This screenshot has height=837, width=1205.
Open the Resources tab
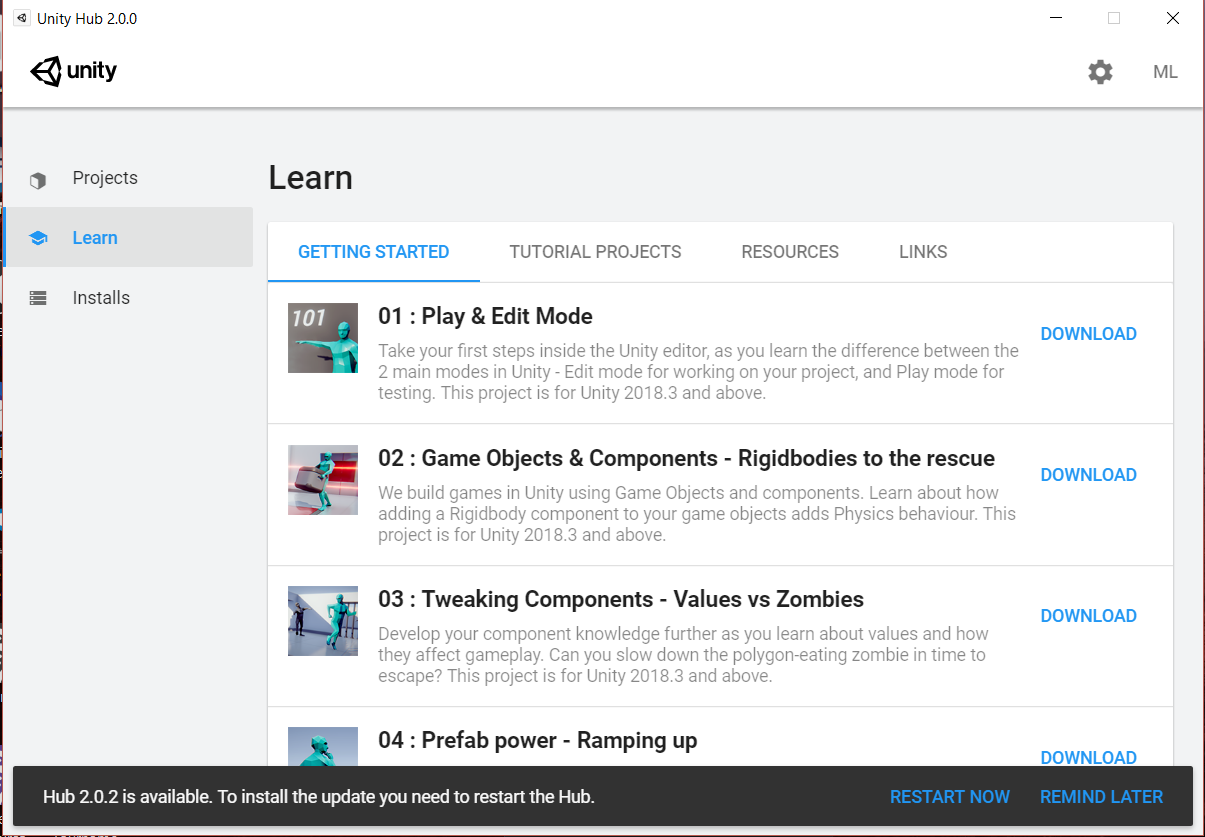coord(790,252)
